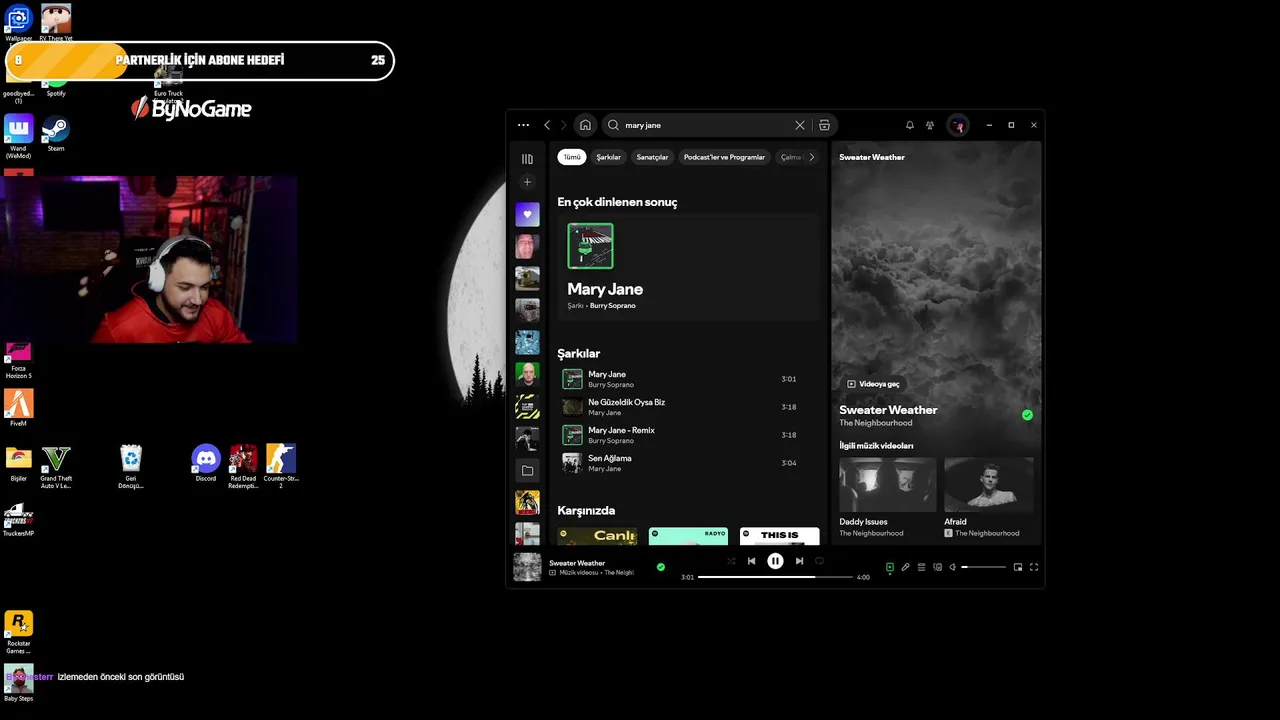This screenshot has height=720, width=1280.
Task: Open the Rockstar Games desktop shortcut
Action: click(18, 632)
